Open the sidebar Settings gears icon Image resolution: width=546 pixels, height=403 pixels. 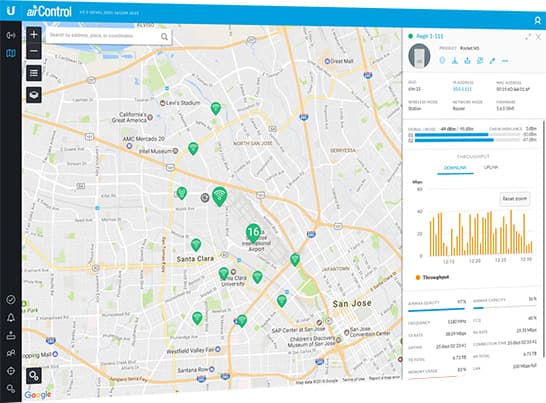coord(11,389)
